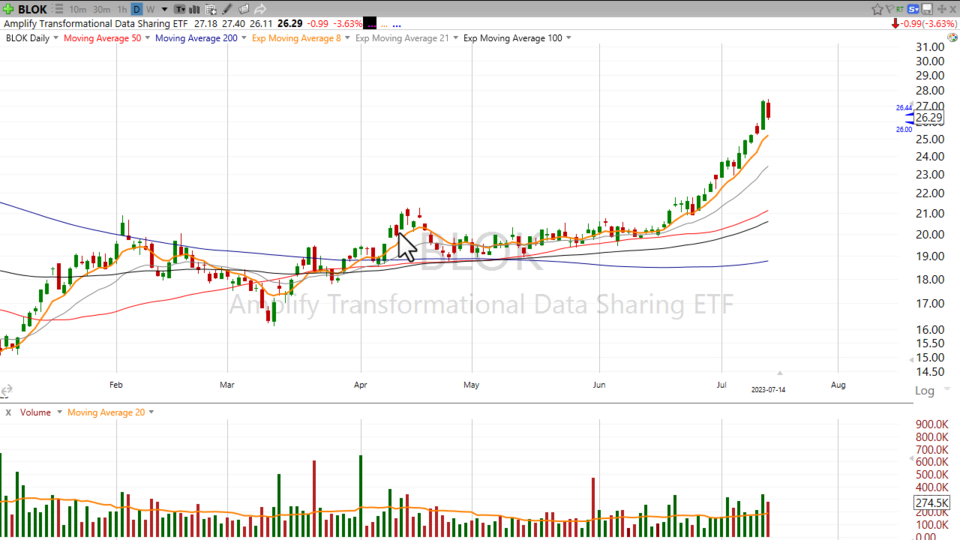
Task: Click the share arrow icon
Action: [x=259, y=9]
